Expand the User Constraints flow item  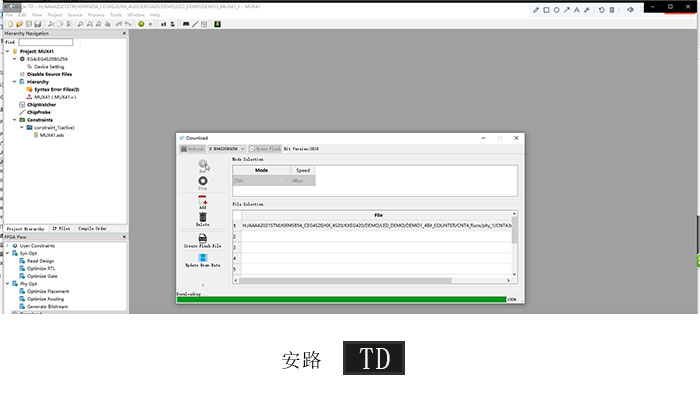point(8,246)
